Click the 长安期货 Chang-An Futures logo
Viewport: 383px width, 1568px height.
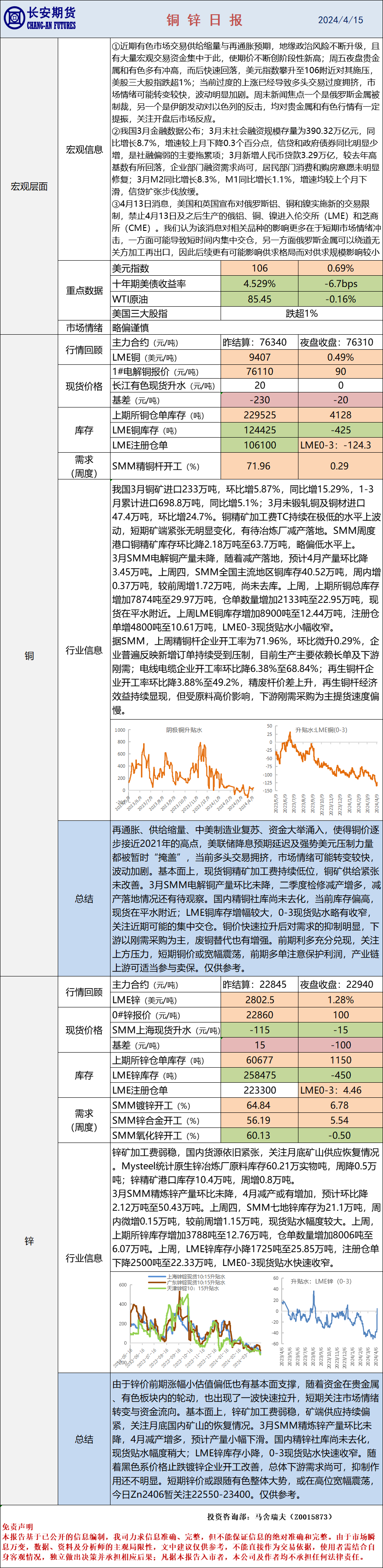[40, 18]
